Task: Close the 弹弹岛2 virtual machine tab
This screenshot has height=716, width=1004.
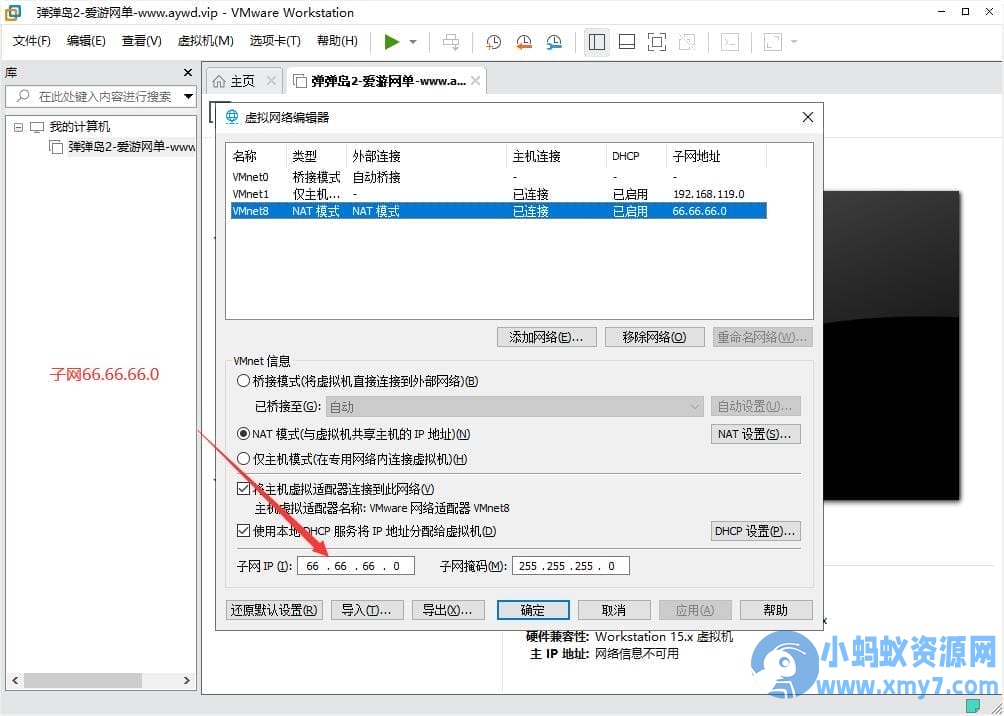Action: tap(475, 81)
